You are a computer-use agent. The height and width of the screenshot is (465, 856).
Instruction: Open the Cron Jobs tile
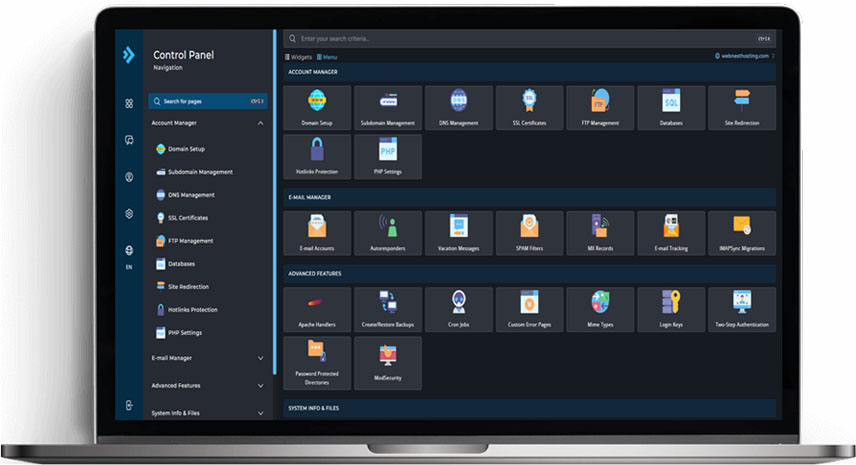459,309
